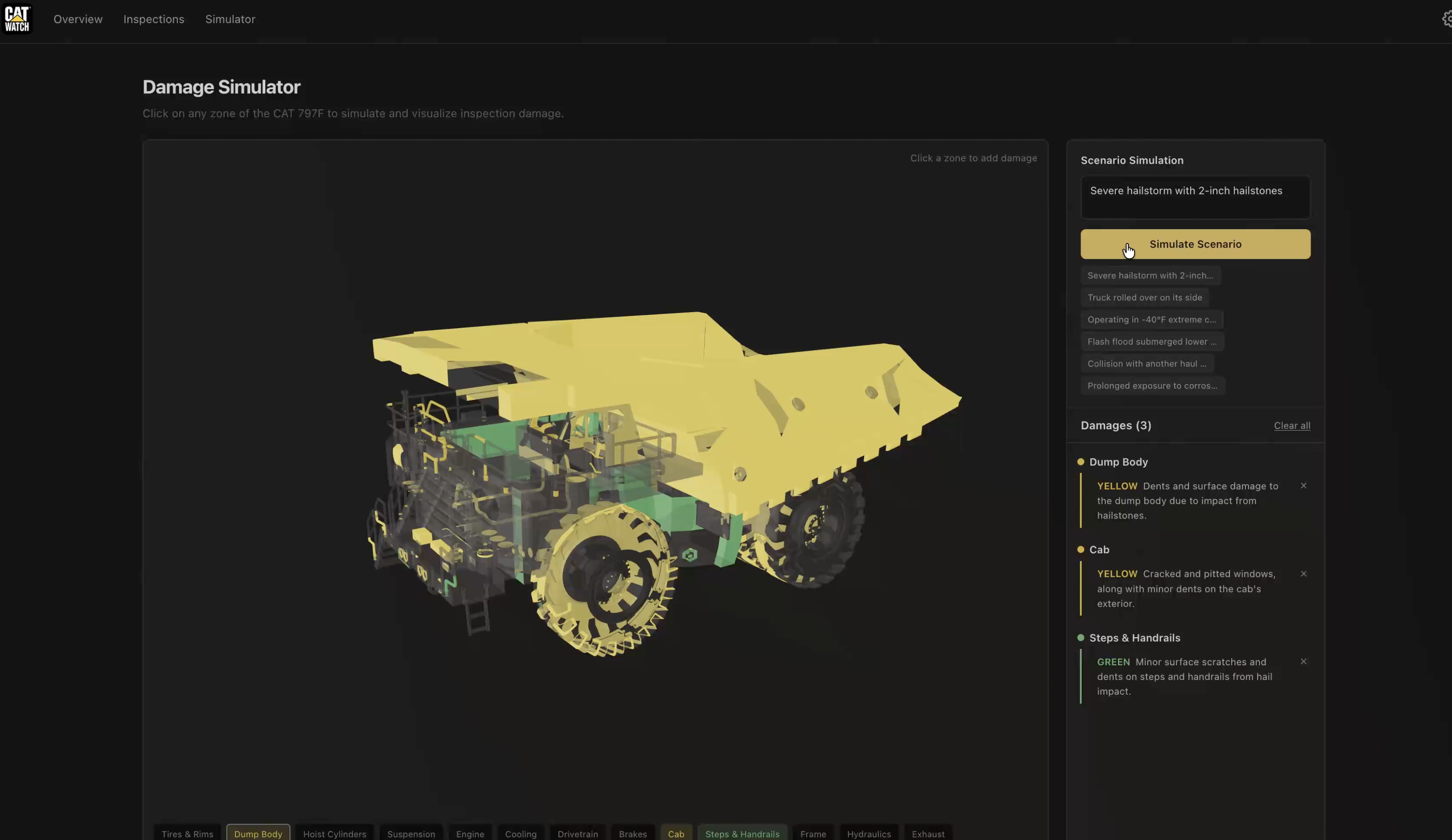Open the Overview tab
The image size is (1452, 840).
pyautogui.click(x=78, y=19)
